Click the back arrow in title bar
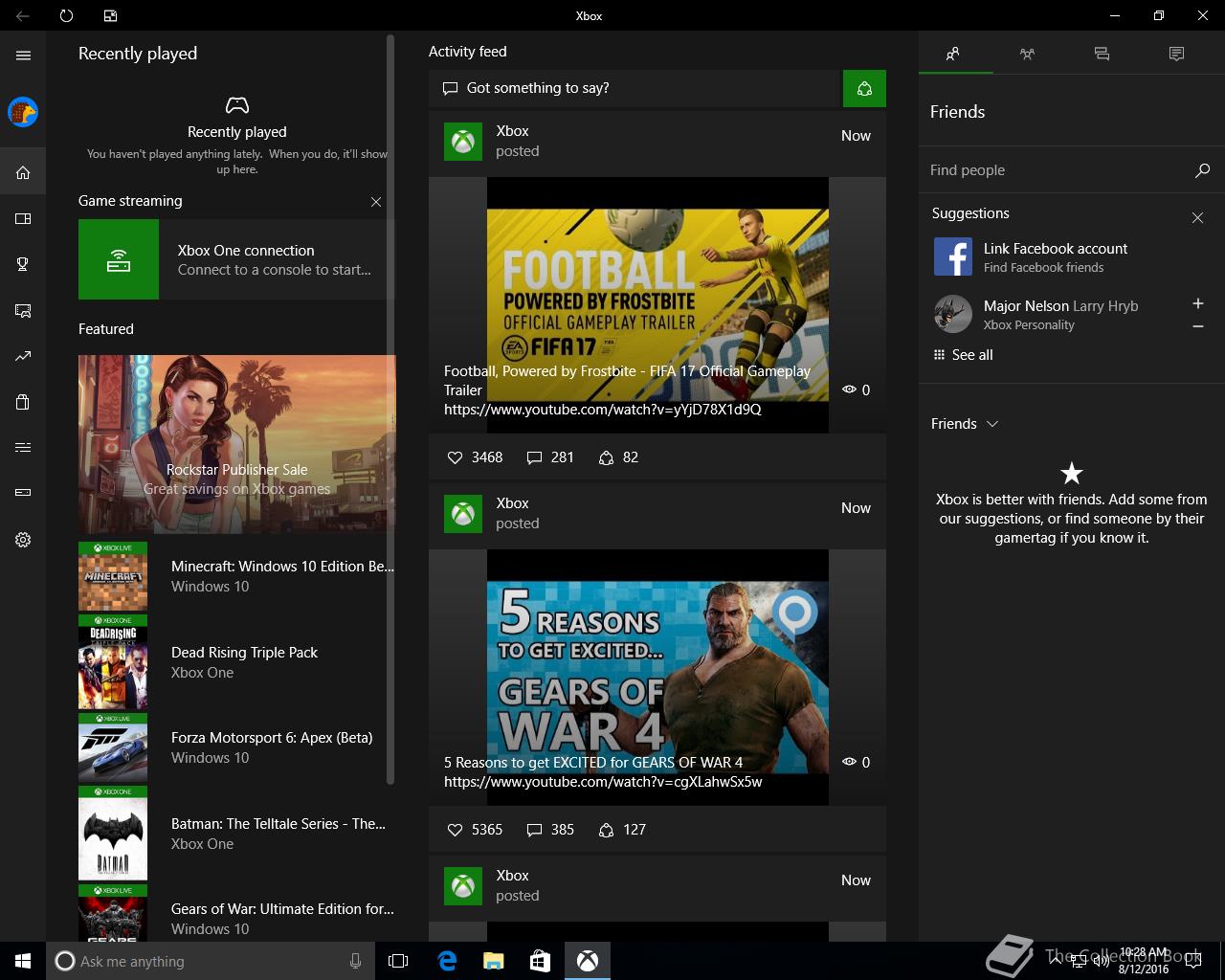Image resolution: width=1225 pixels, height=980 pixels. point(23,15)
